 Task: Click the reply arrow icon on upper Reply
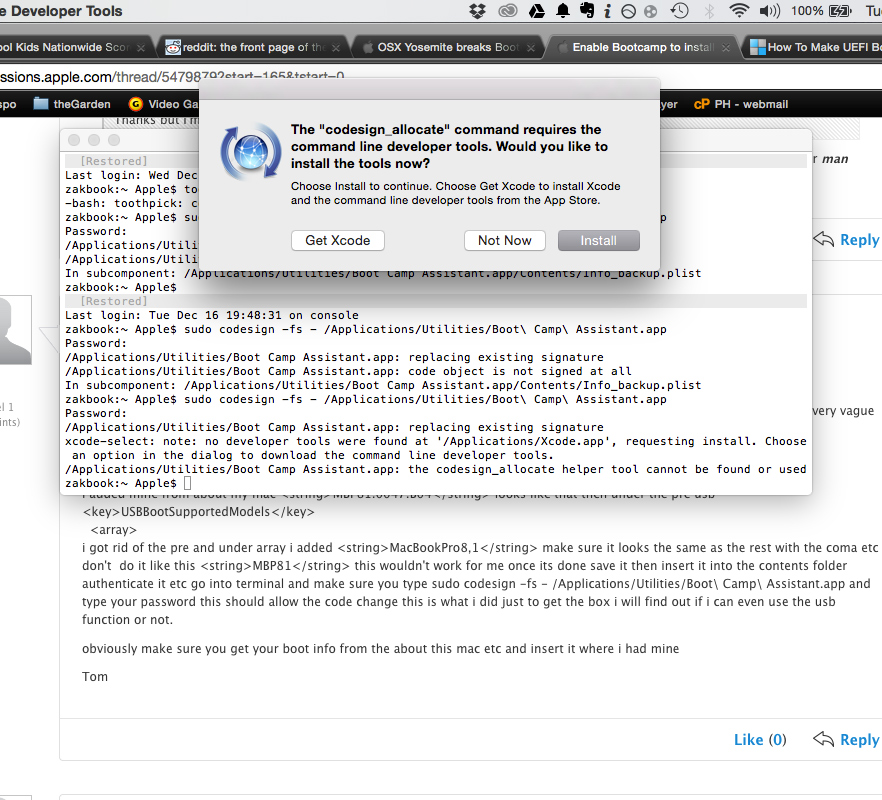[824, 239]
